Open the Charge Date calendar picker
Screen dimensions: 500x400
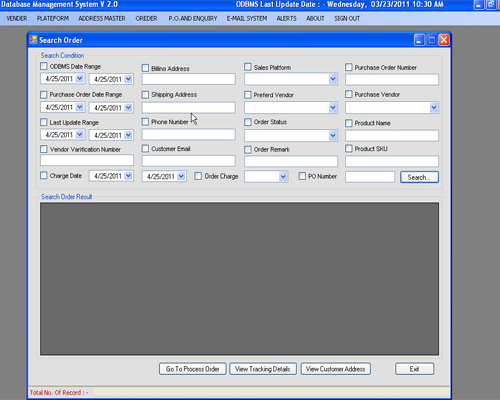tap(128, 176)
